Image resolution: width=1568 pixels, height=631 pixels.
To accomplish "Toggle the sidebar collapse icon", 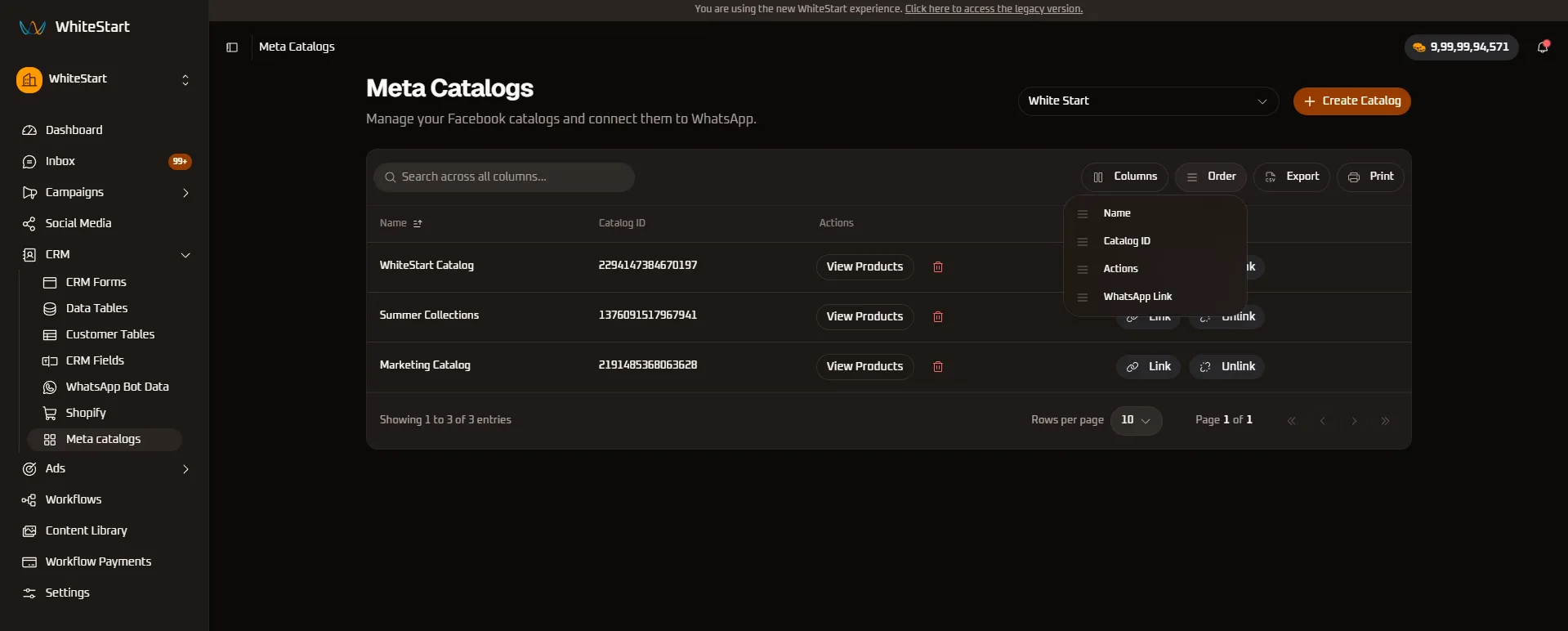I will tap(232, 47).
